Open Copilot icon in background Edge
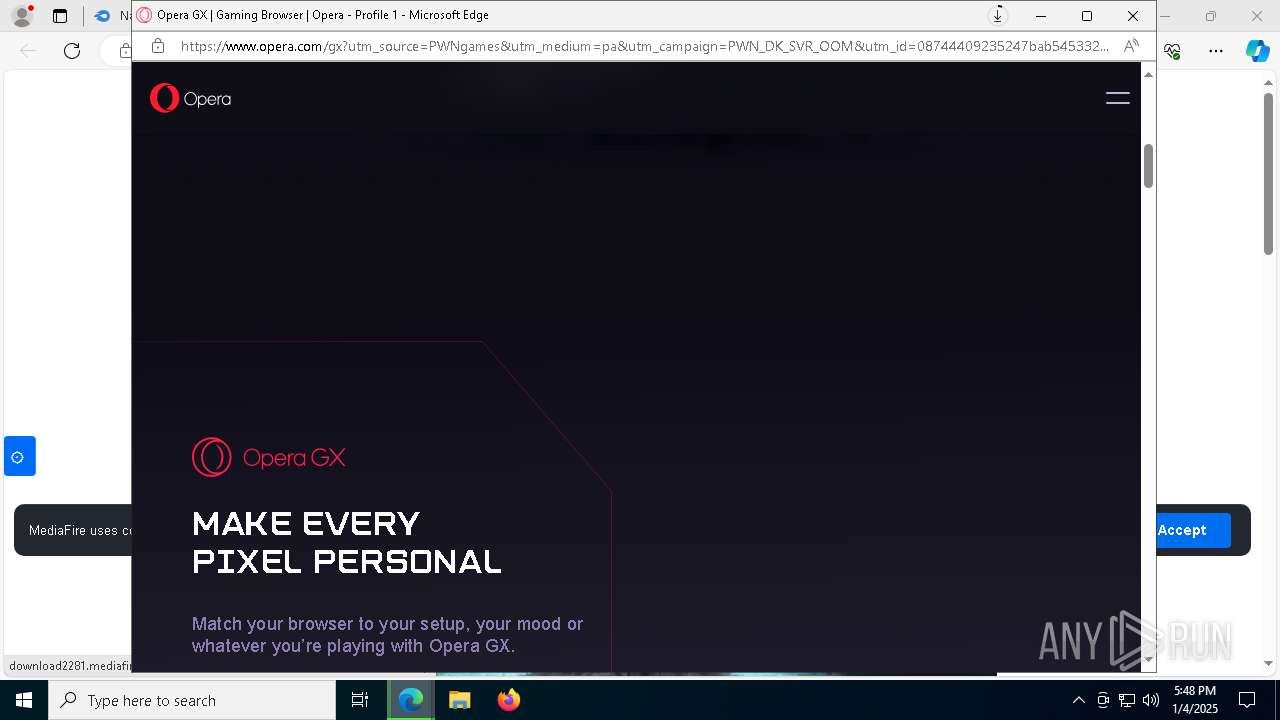 [1257, 51]
